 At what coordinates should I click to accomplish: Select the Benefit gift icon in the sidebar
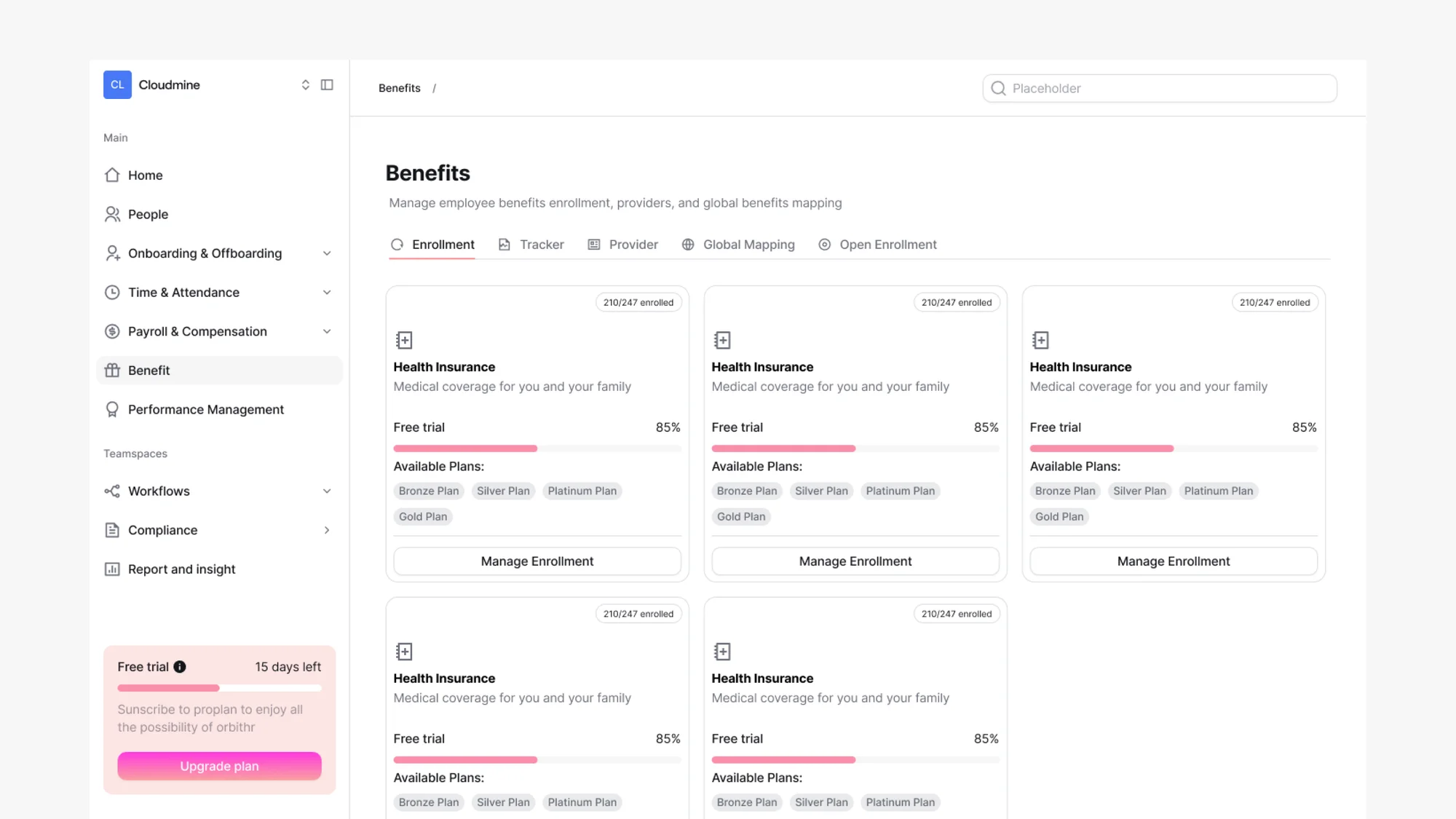(x=112, y=371)
